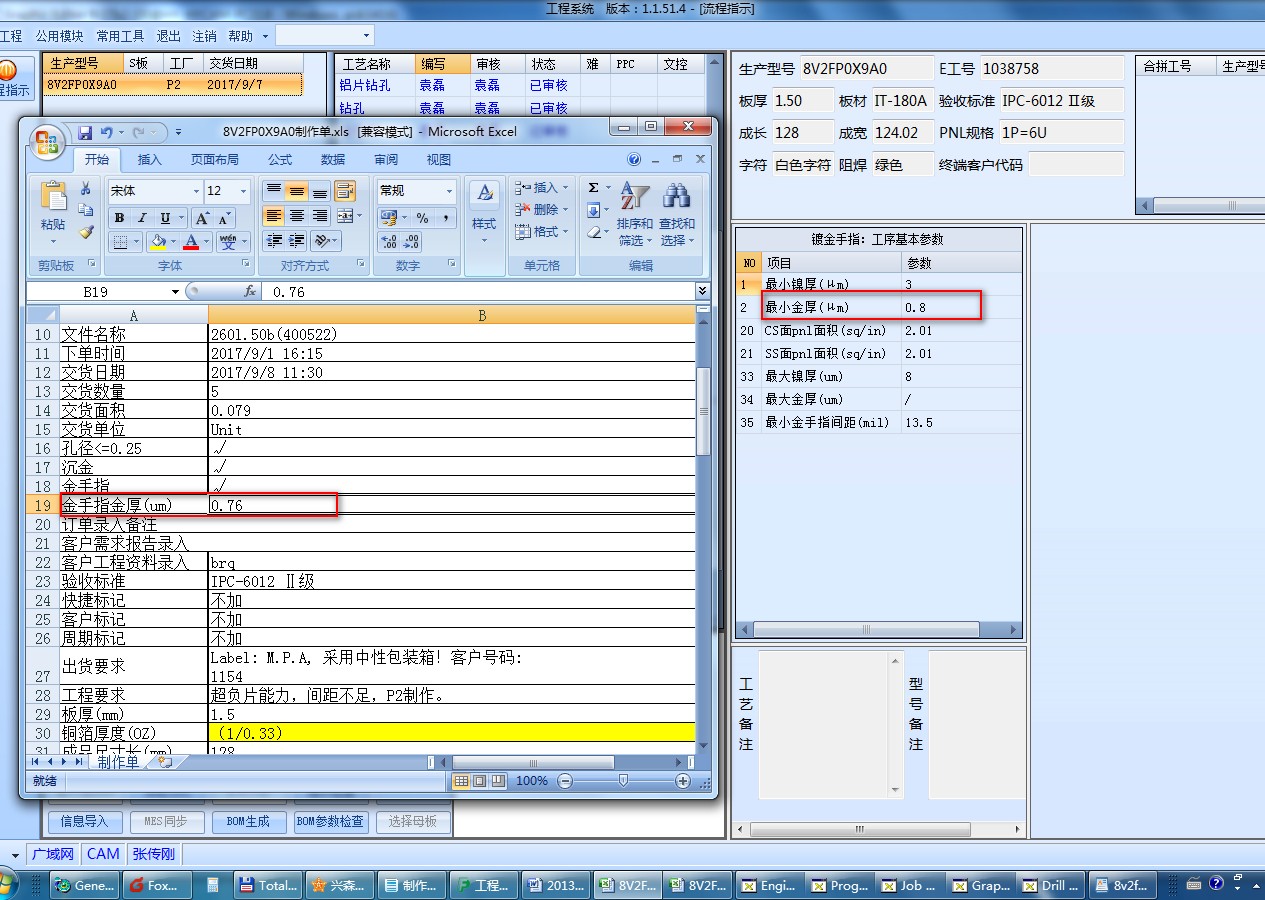
Task: Click the BOM参数检查 button
Action: 330,821
